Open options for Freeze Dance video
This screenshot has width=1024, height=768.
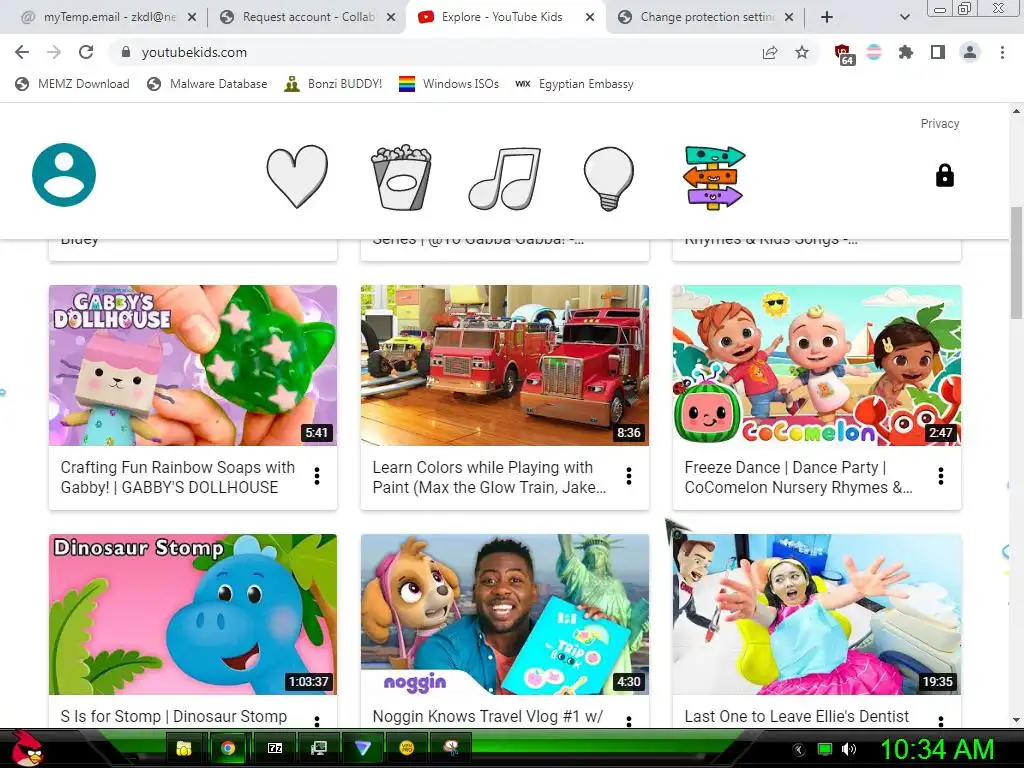point(941,476)
